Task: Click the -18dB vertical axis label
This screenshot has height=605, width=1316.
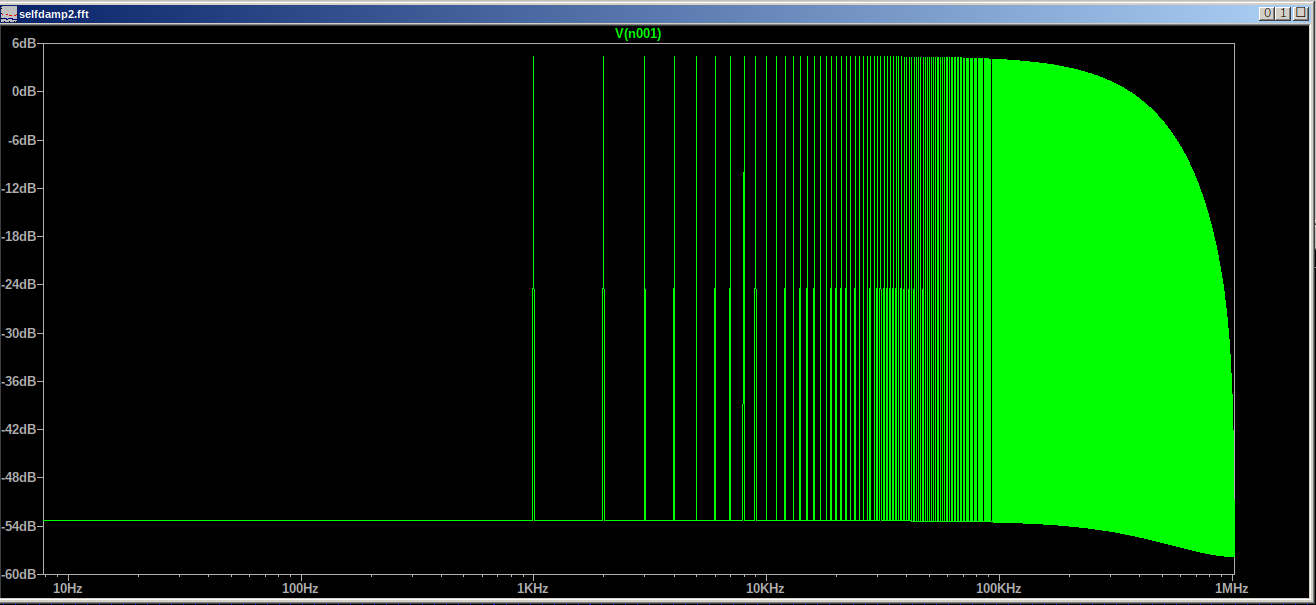Action: pos(20,236)
